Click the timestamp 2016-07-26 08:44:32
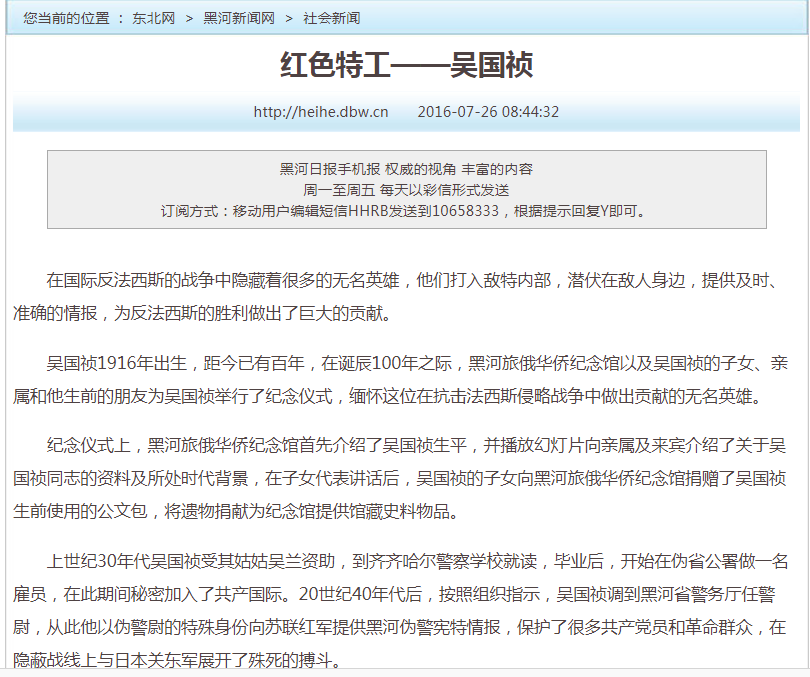The height and width of the screenshot is (677, 810). 488,112
